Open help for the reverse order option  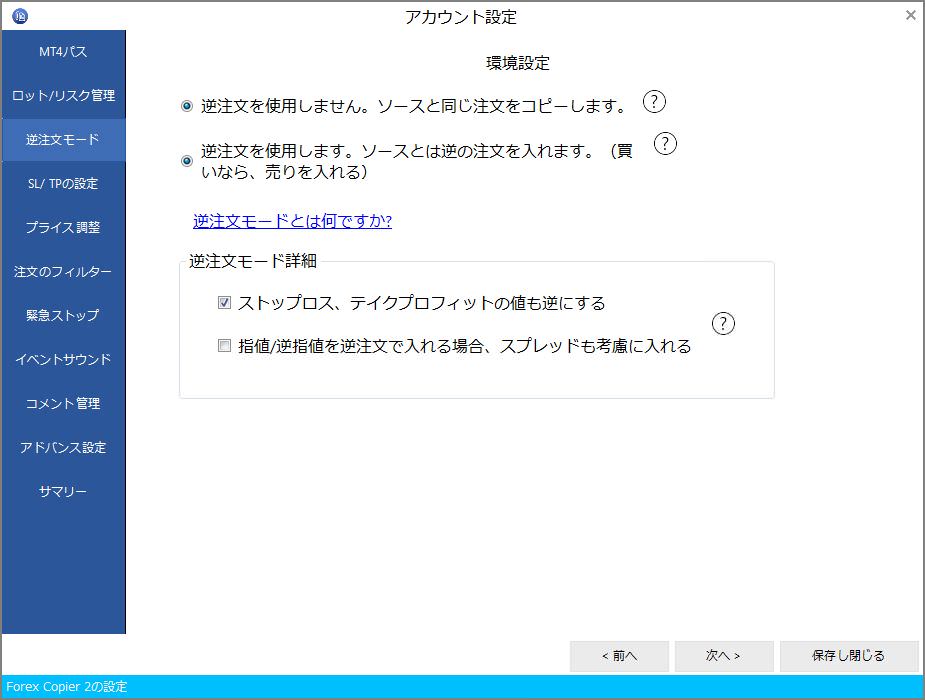point(664,144)
